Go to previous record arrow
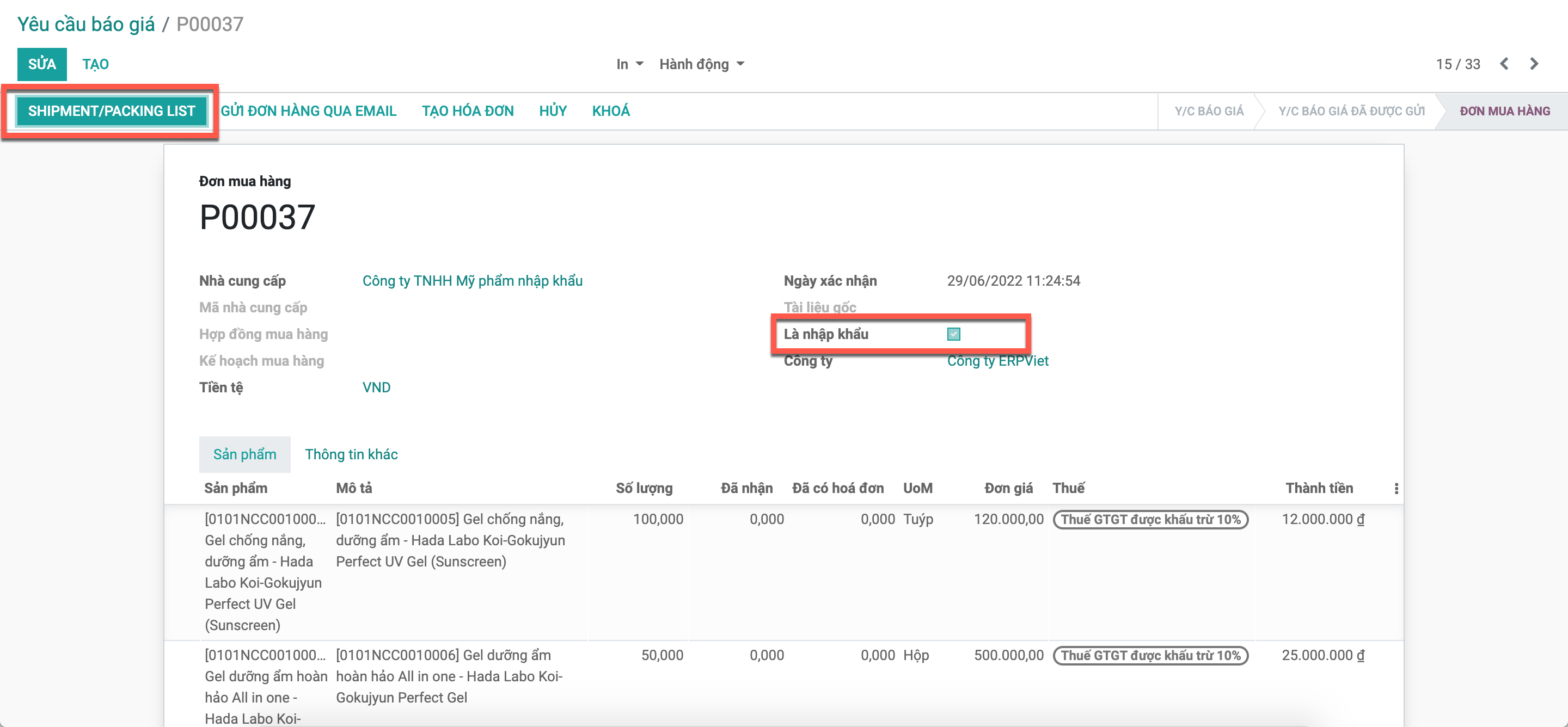Image resolution: width=1568 pixels, height=727 pixels. [1504, 64]
